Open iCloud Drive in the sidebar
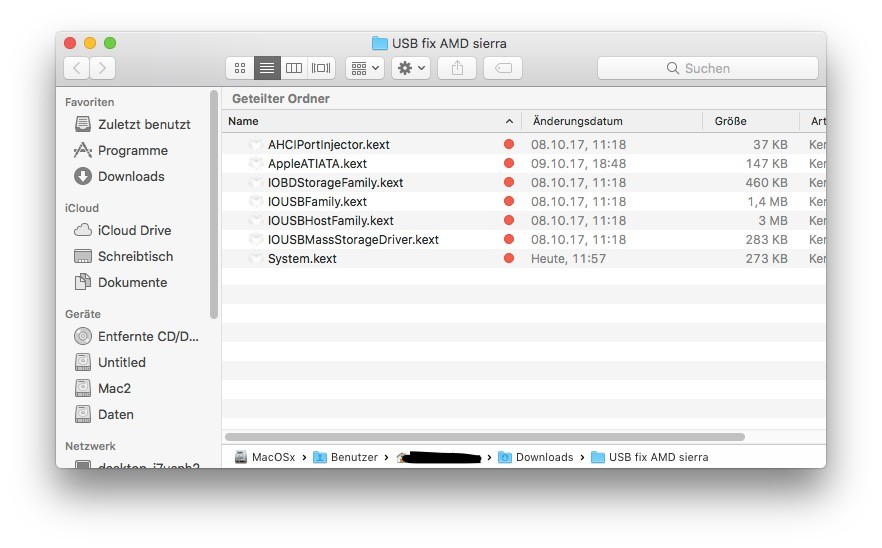The height and width of the screenshot is (548, 882). pos(133,230)
